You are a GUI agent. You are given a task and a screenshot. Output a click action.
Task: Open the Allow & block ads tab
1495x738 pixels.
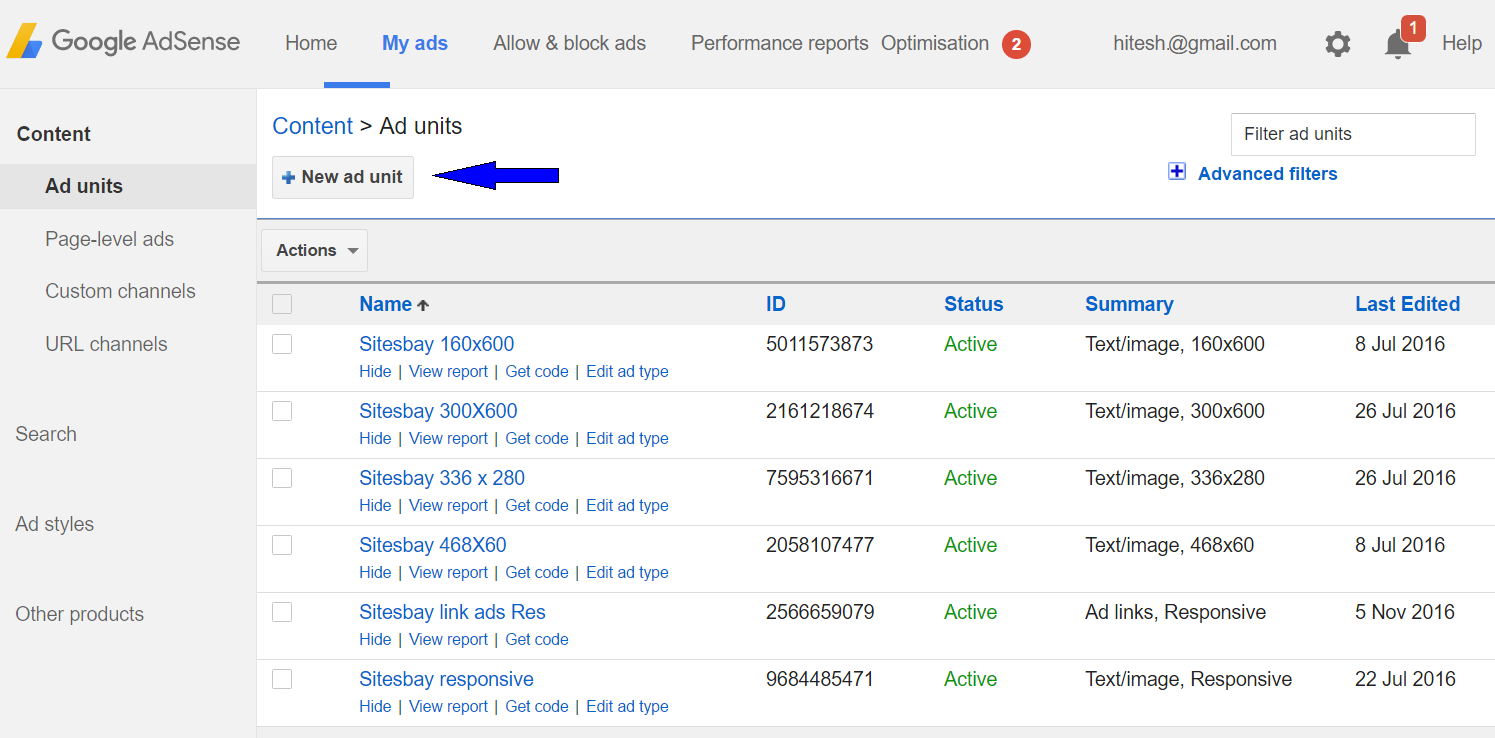569,43
